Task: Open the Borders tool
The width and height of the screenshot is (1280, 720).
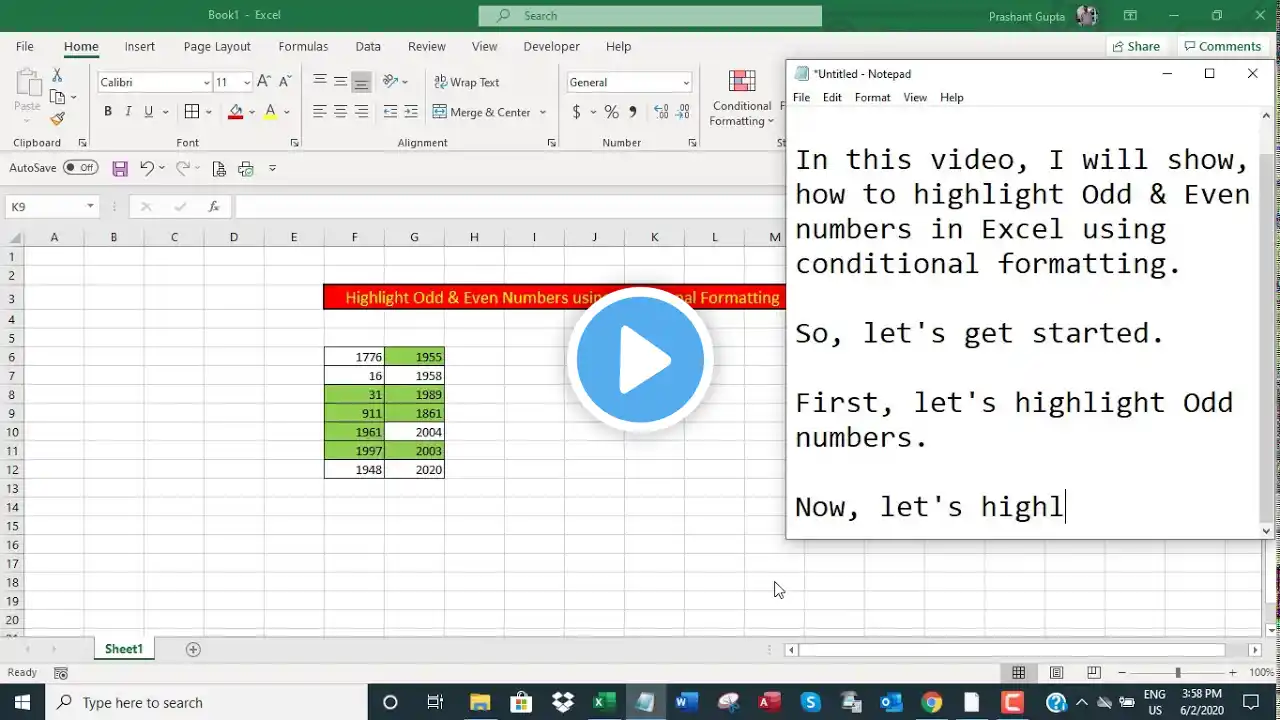Action: (x=192, y=112)
